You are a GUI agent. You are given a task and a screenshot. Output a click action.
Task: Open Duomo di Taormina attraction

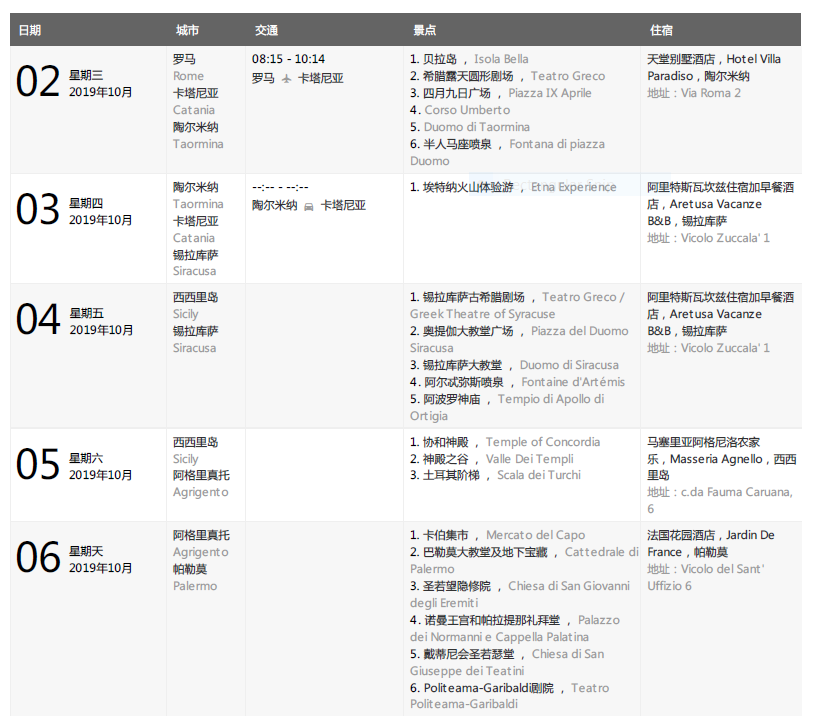pos(476,127)
